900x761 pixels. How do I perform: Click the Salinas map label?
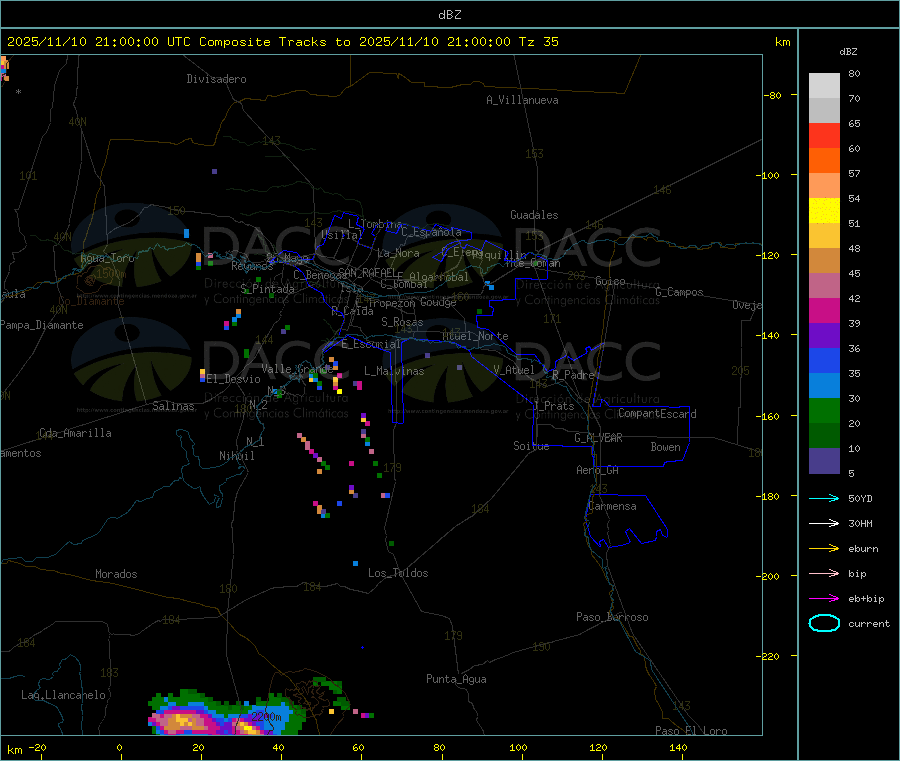173,406
